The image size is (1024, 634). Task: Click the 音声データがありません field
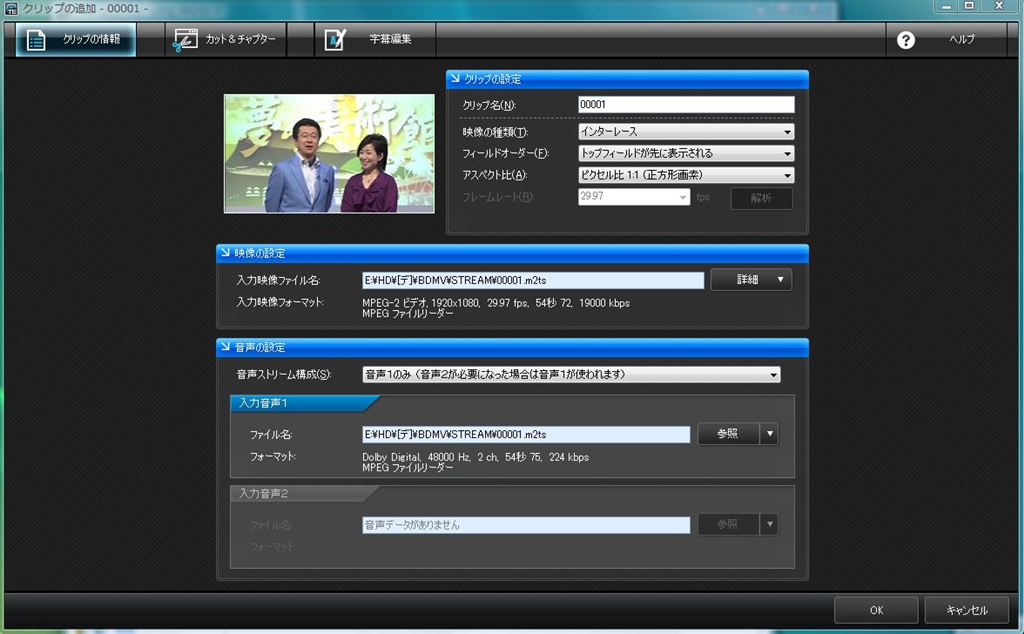click(526, 525)
